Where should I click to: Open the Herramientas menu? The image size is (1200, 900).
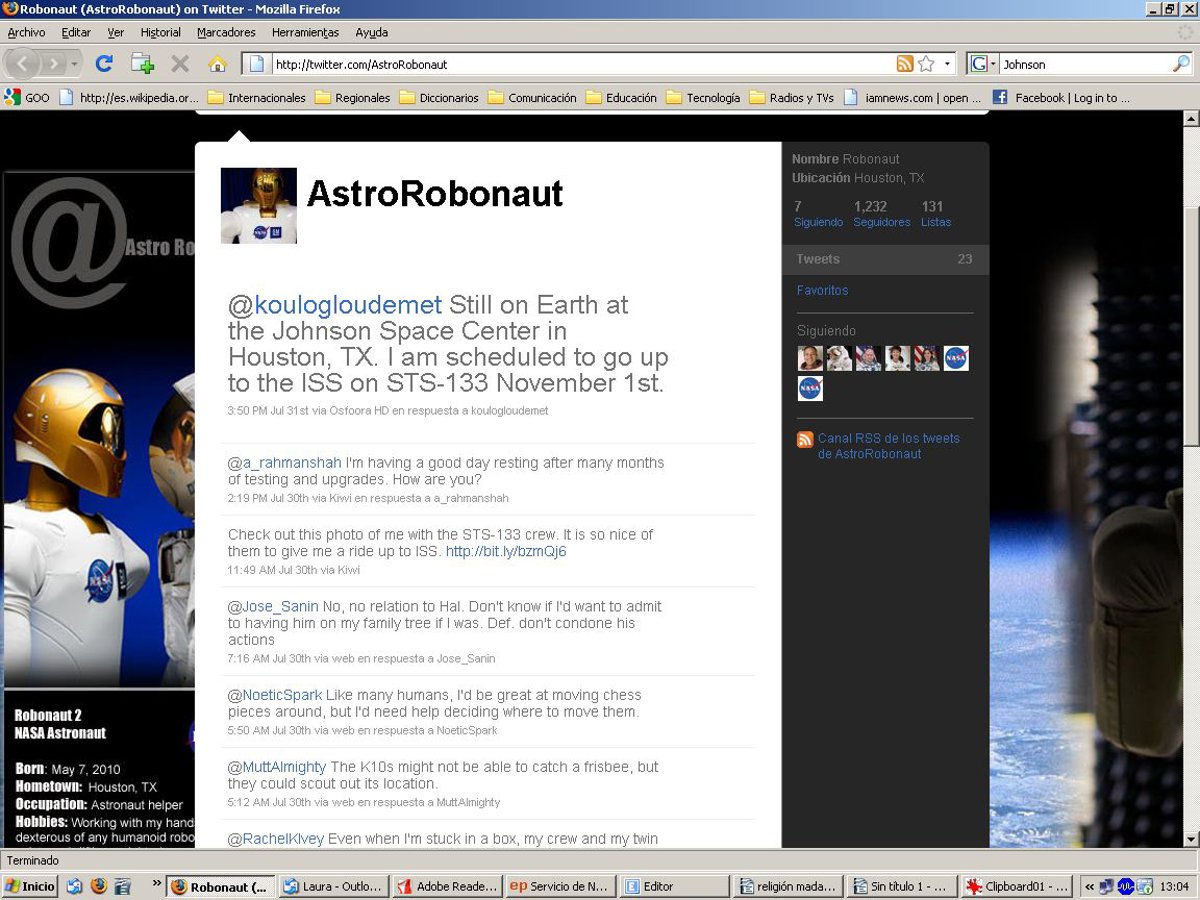[x=305, y=32]
